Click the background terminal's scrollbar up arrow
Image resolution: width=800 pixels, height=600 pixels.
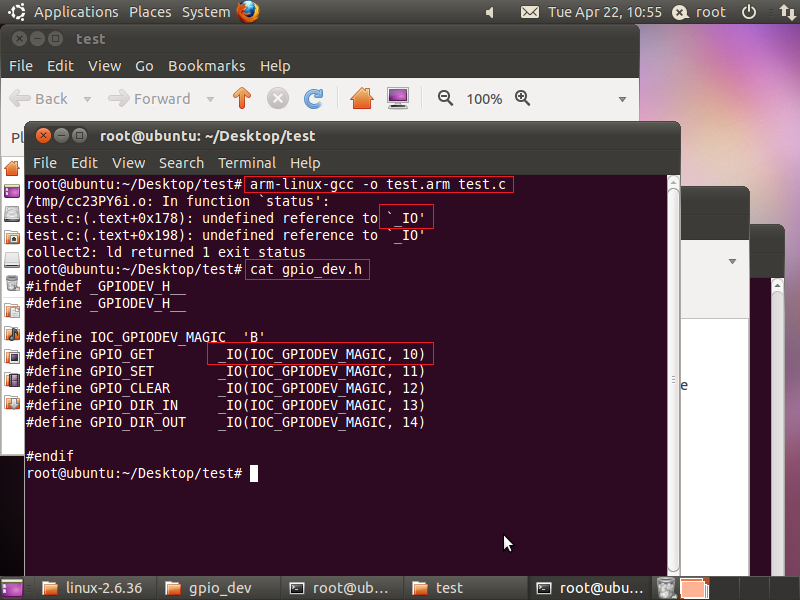[x=777, y=285]
